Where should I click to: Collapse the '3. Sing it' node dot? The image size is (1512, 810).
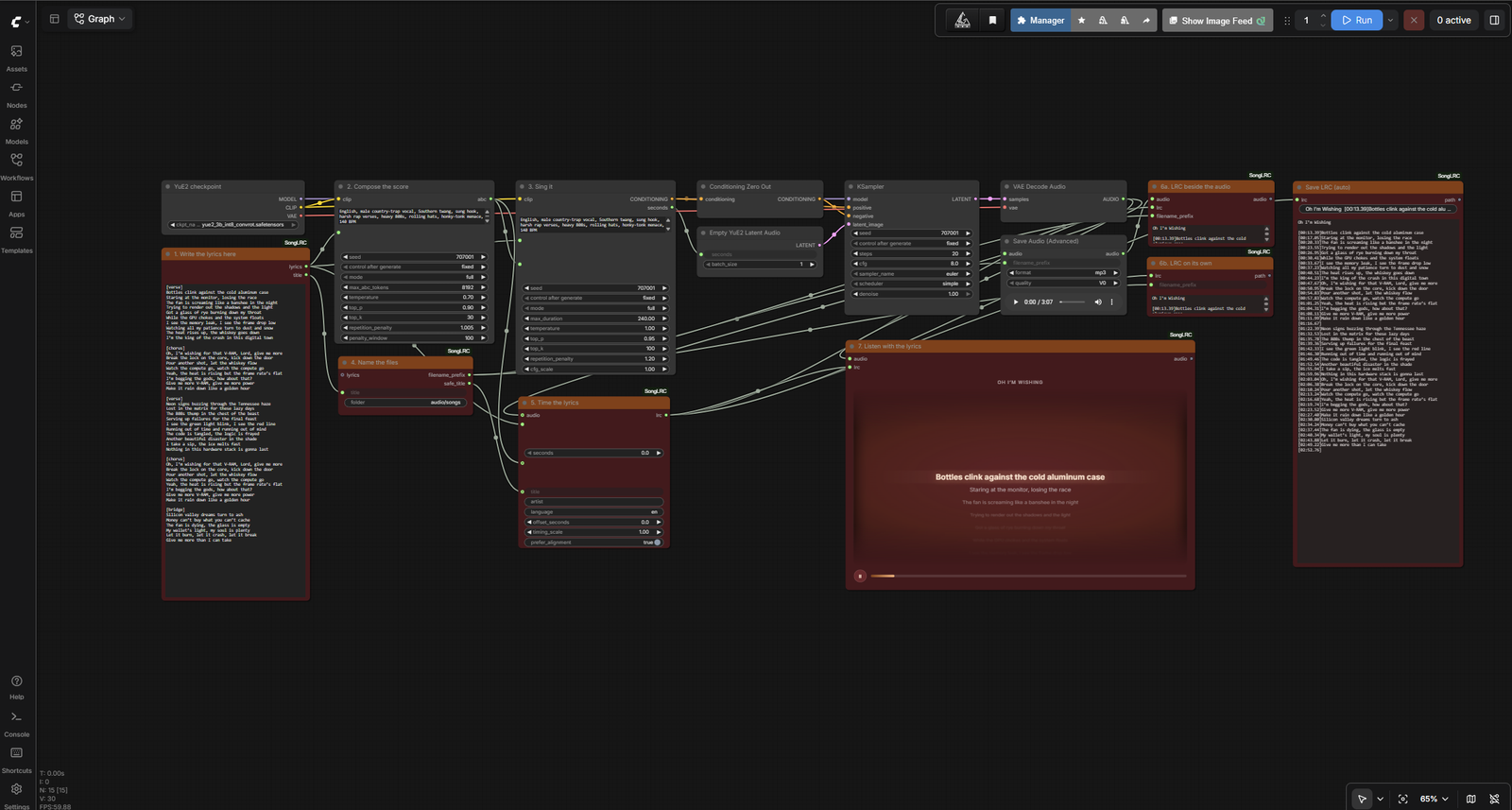coord(522,187)
